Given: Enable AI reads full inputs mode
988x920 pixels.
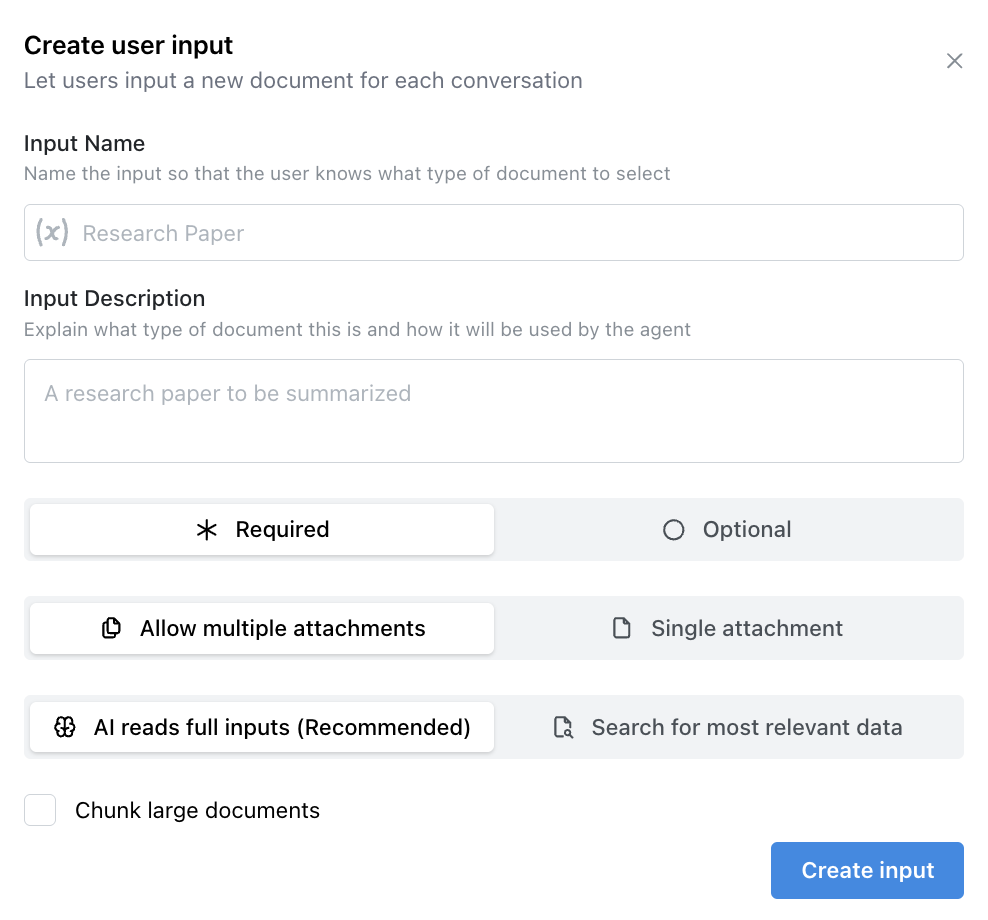Looking at the screenshot, I should (x=261, y=727).
